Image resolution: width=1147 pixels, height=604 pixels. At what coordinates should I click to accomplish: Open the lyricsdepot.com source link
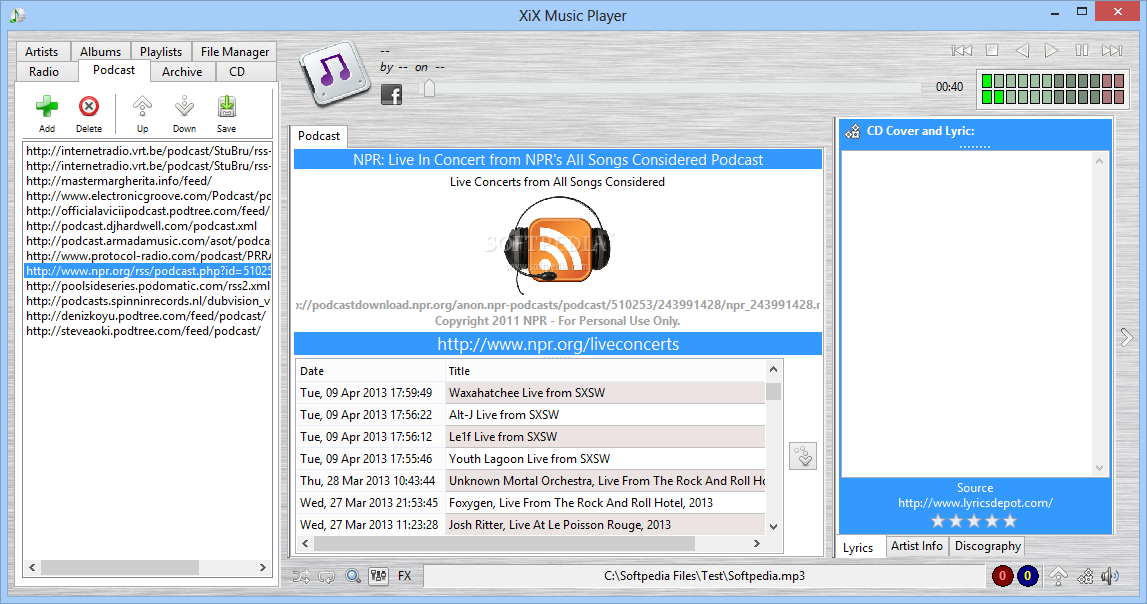pos(975,503)
